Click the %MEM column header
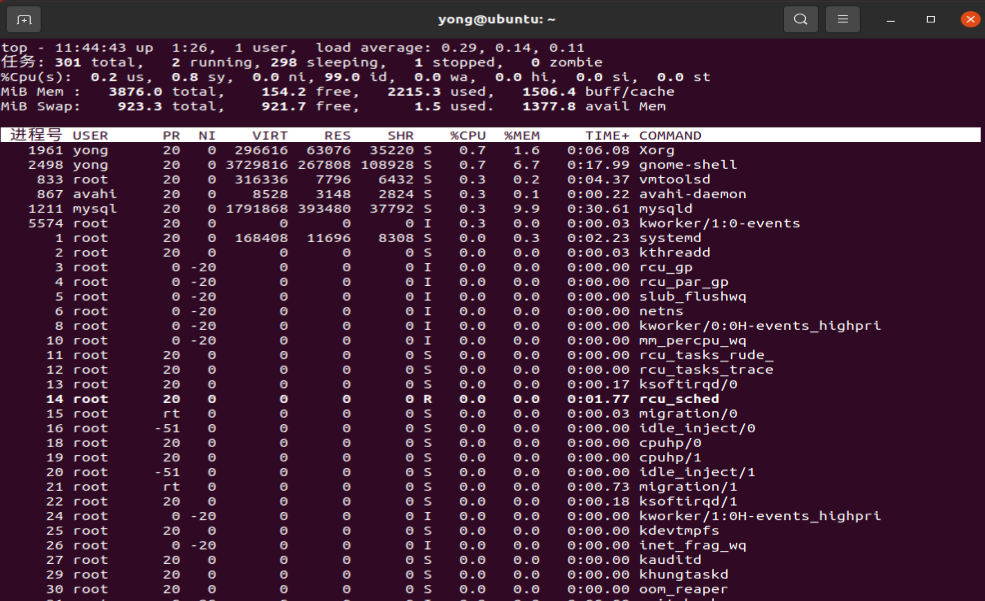985x601 pixels. coord(522,136)
